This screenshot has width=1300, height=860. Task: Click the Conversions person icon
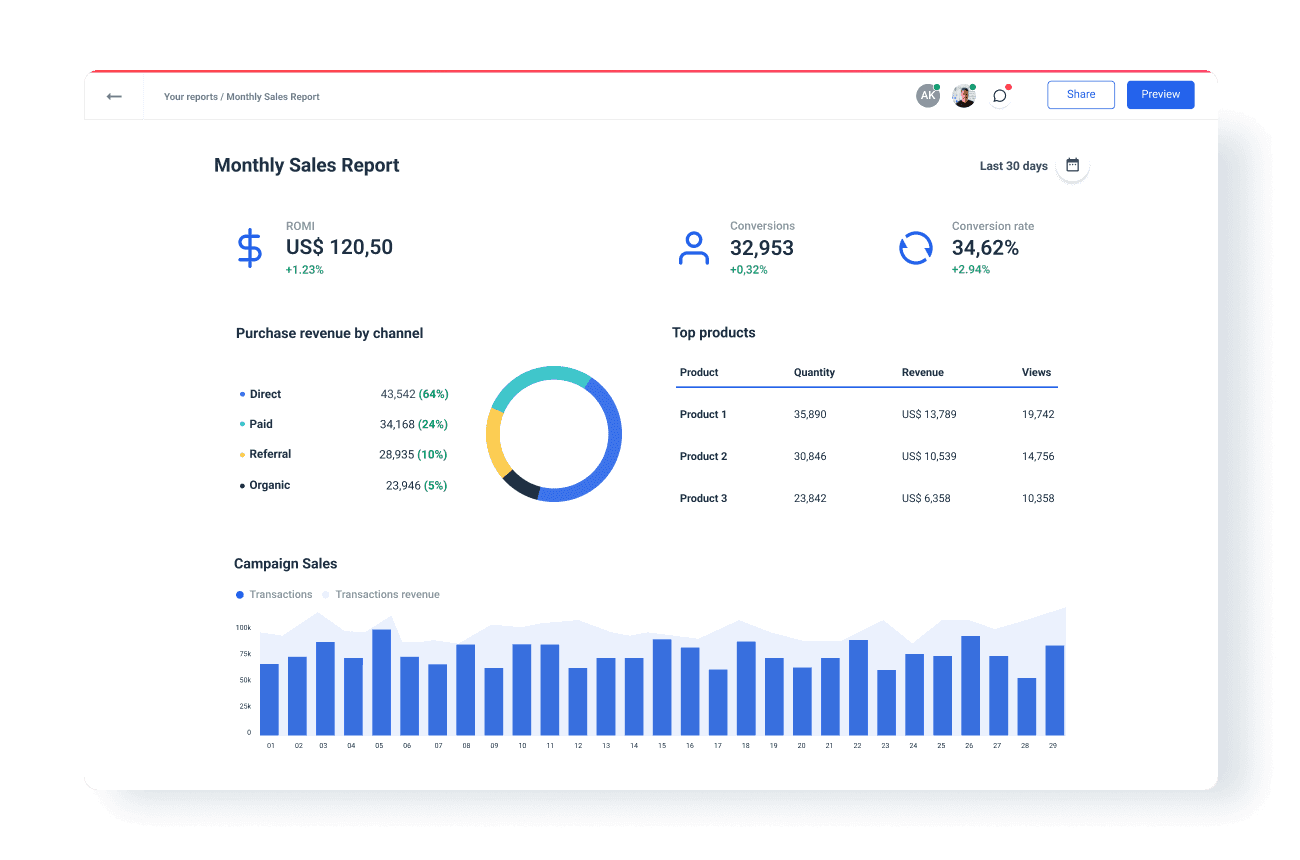[x=695, y=248]
